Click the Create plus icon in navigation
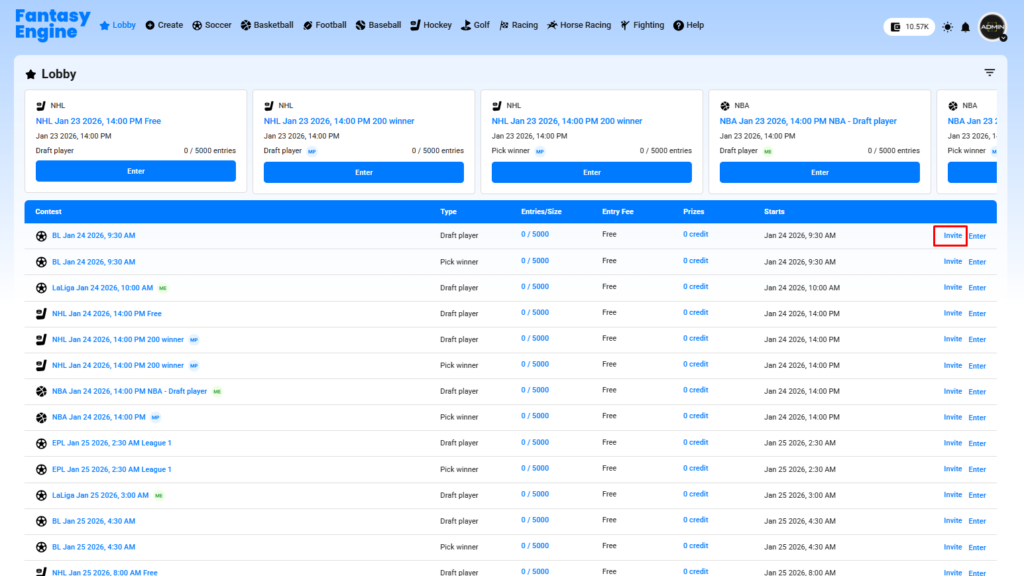The image size is (1024, 576). point(150,25)
